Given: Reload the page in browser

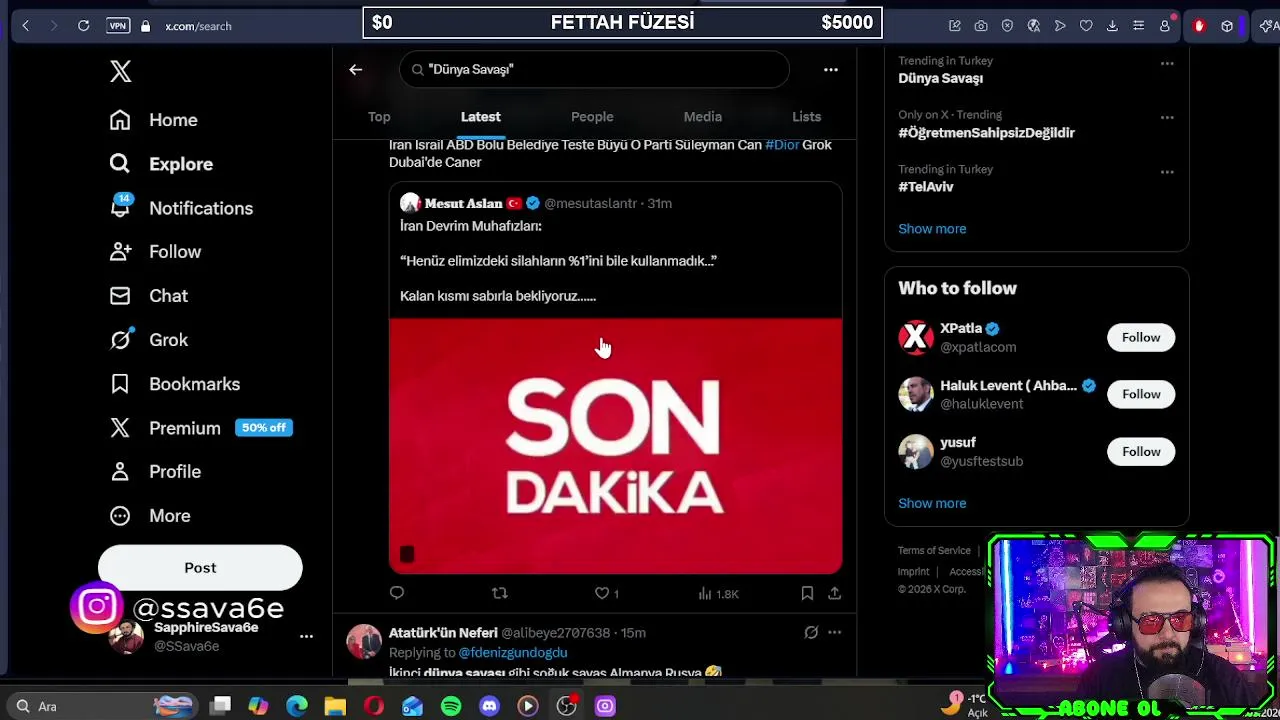Looking at the screenshot, I should tap(84, 26).
